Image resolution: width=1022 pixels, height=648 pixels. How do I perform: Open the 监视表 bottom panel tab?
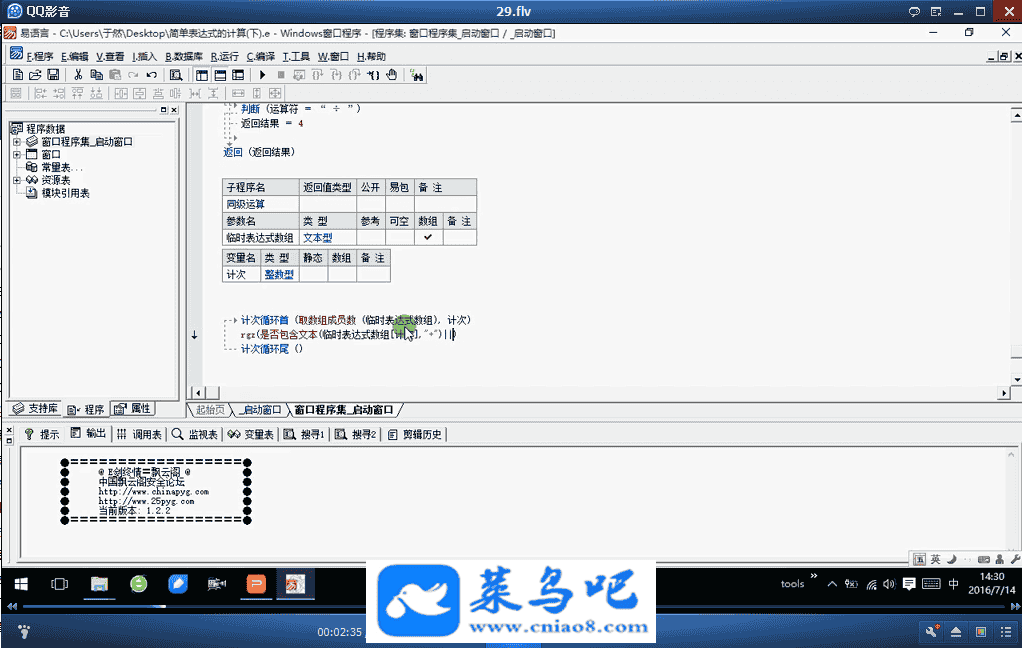click(x=194, y=434)
